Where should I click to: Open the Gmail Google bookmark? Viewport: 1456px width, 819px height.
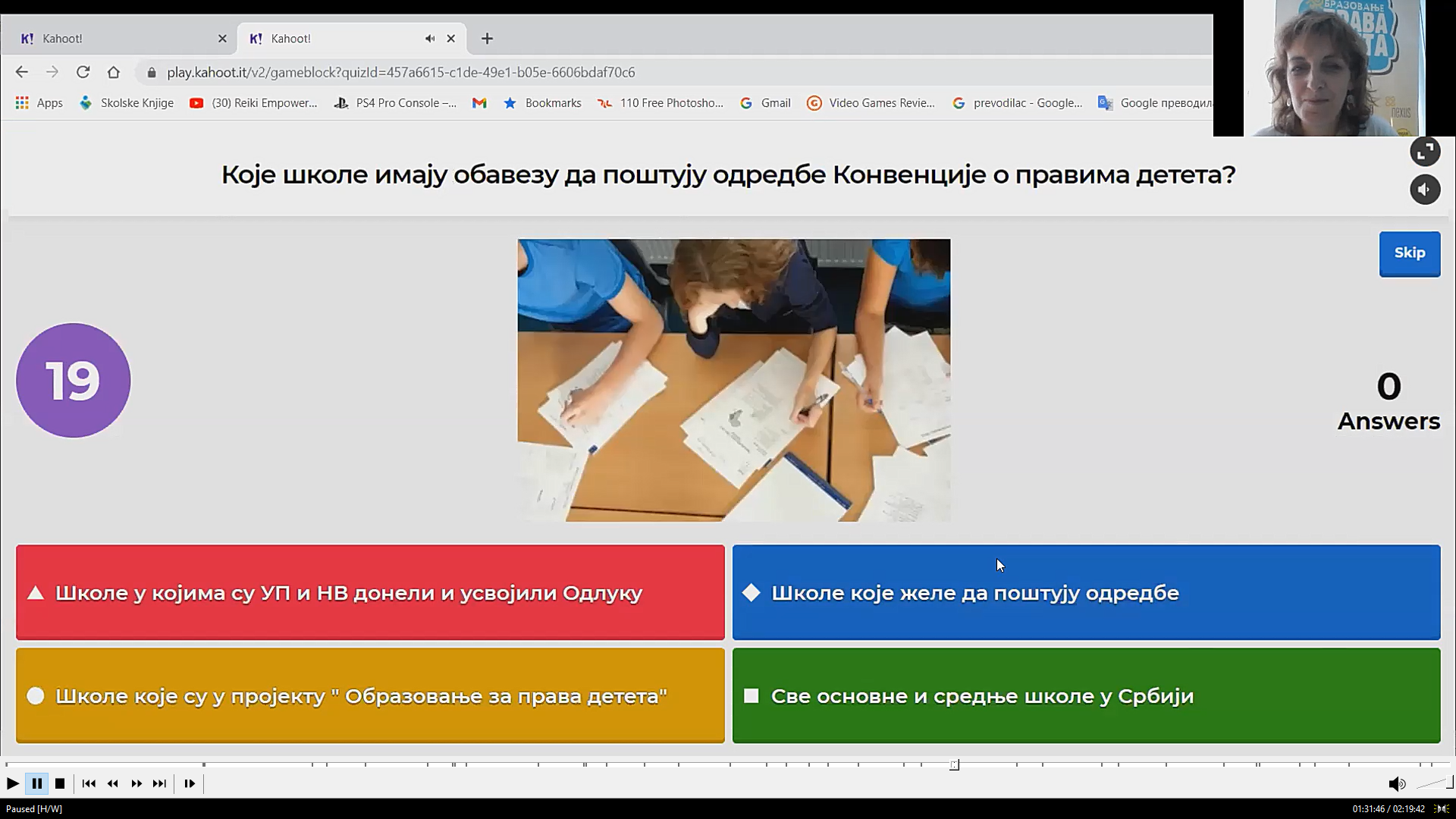pos(765,103)
